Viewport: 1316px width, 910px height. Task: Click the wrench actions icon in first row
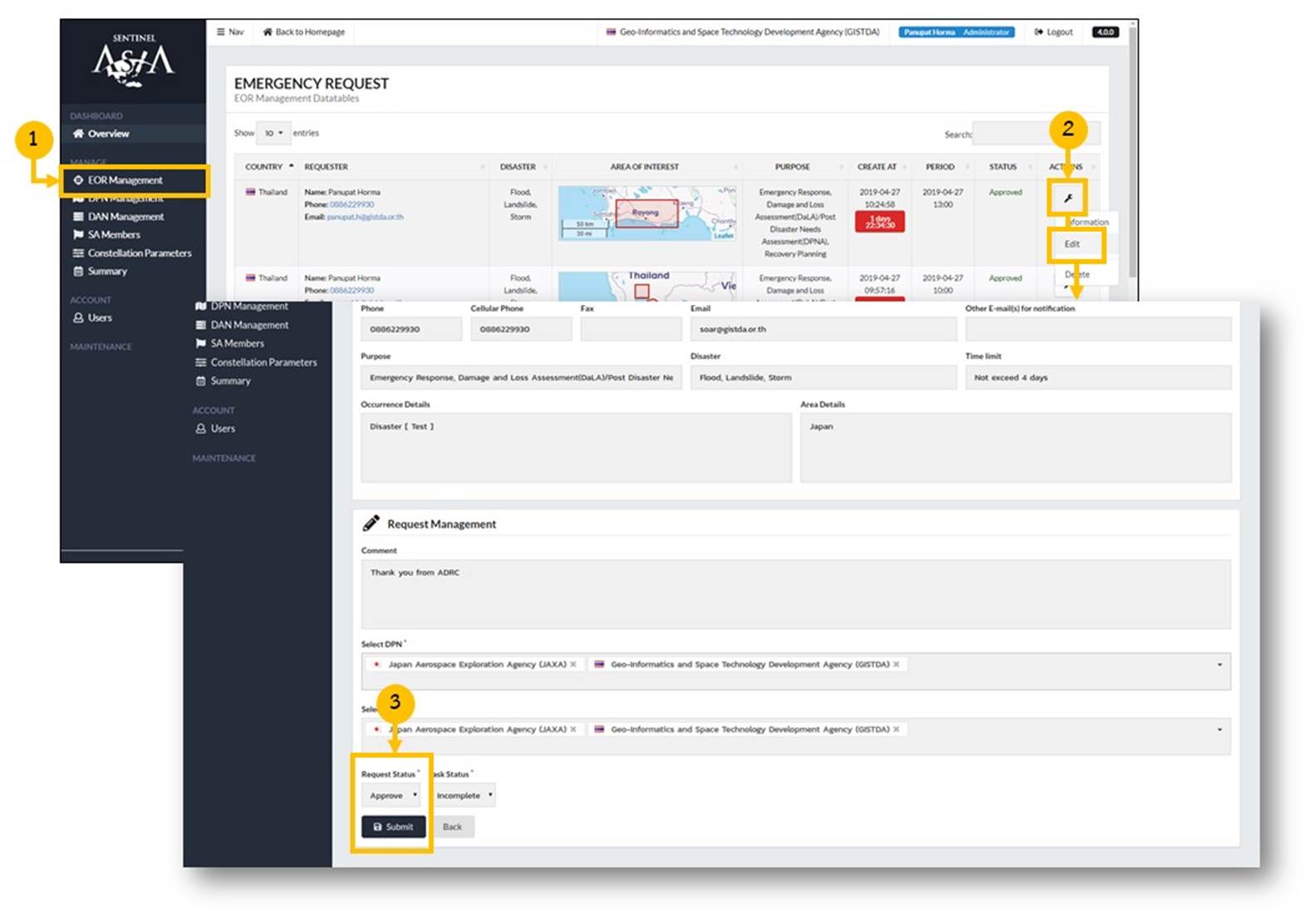point(1068,198)
